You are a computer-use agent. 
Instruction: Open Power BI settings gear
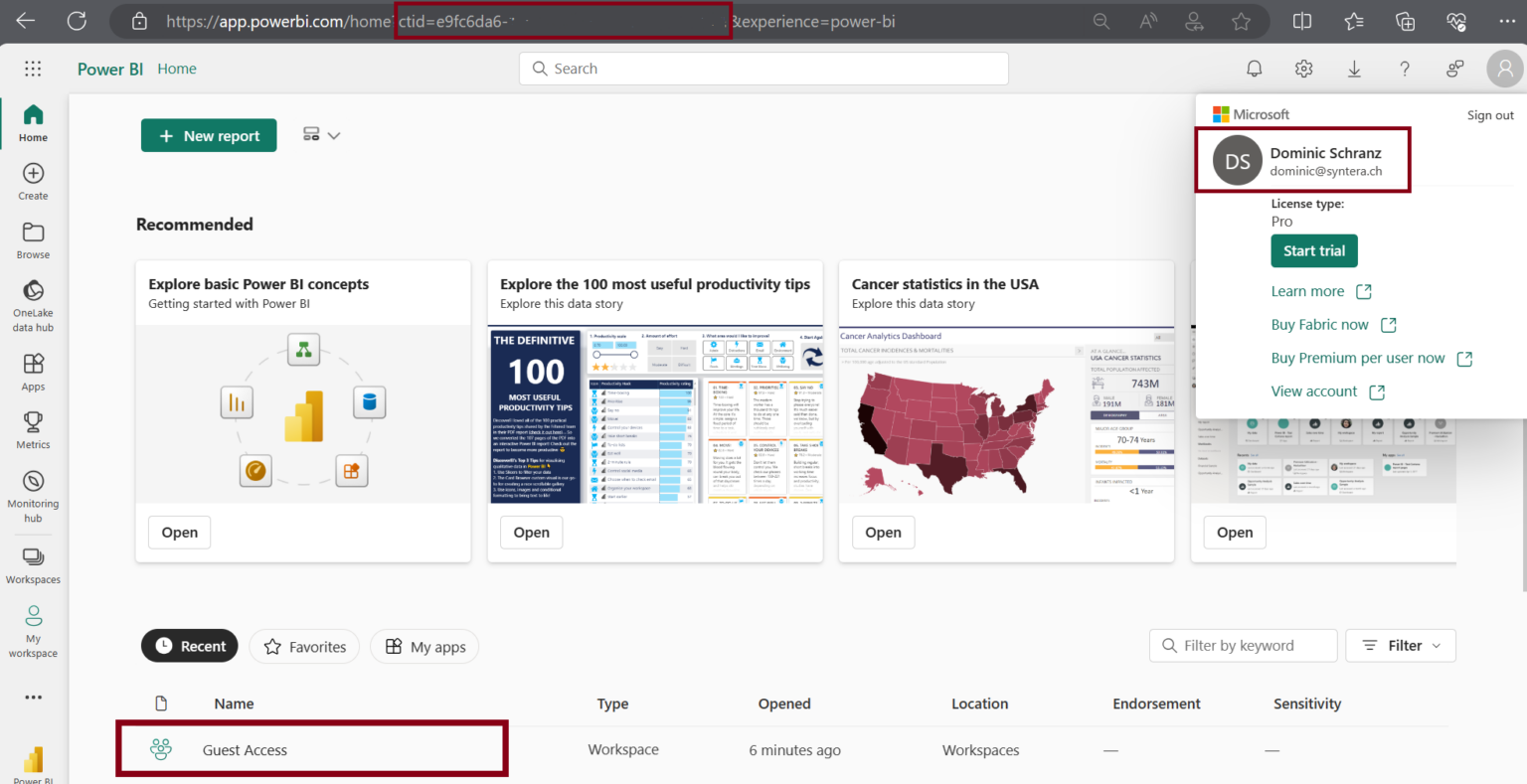pos(1303,69)
